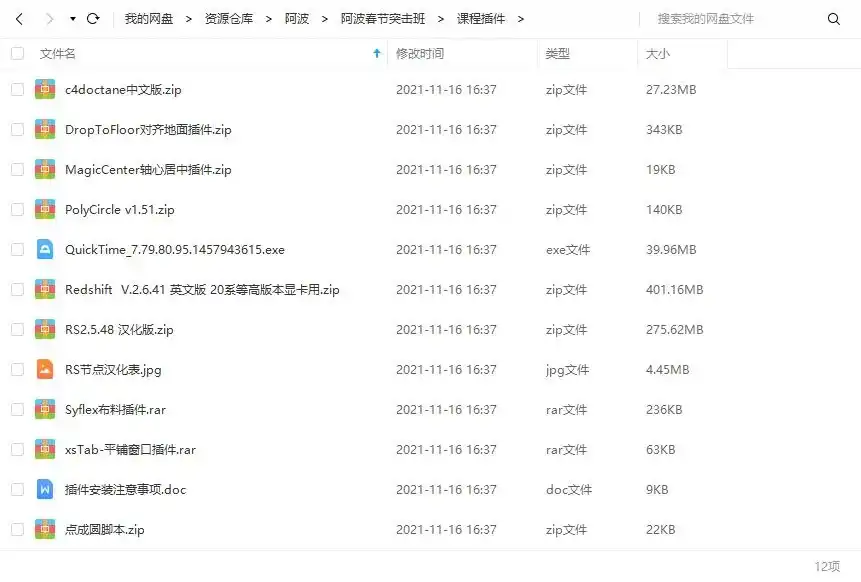Click the rar icon for xsTab平铺窗口插件
861x582 pixels.
pos(45,449)
